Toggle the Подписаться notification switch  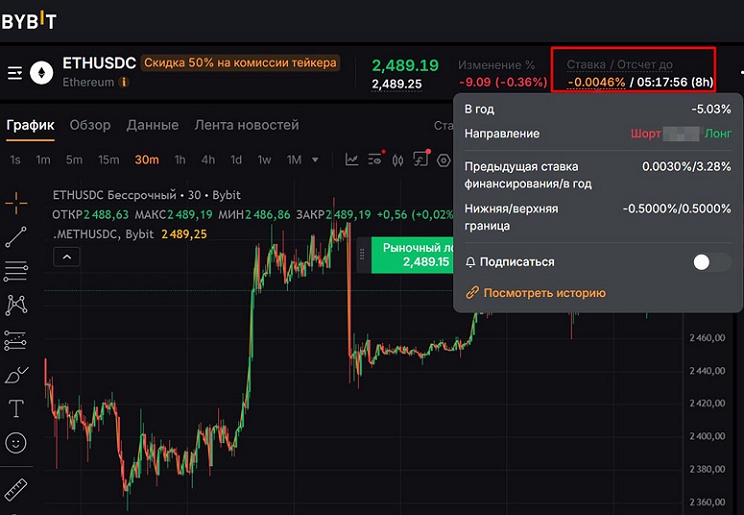pos(712,262)
